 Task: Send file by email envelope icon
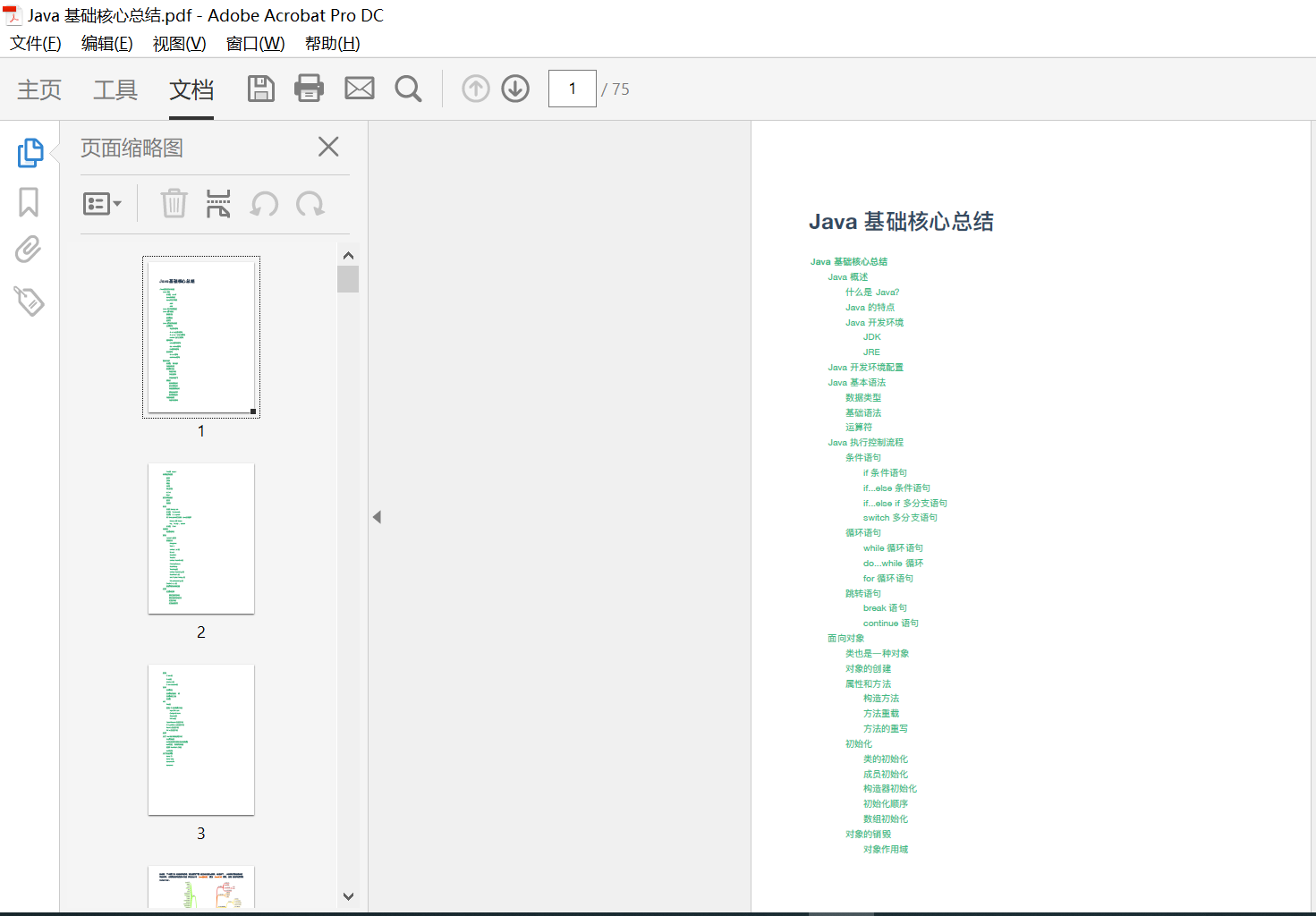[360, 89]
